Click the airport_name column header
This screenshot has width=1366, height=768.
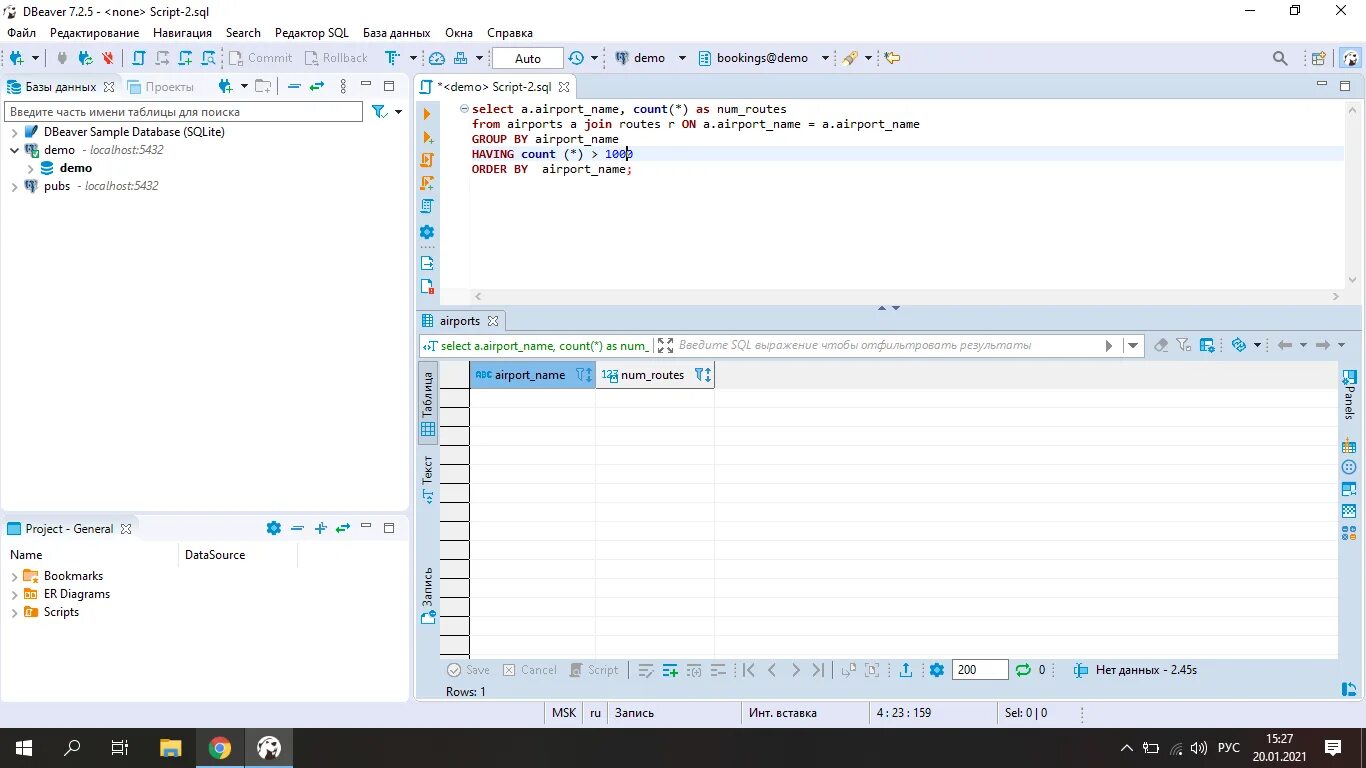[x=532, y=375]
